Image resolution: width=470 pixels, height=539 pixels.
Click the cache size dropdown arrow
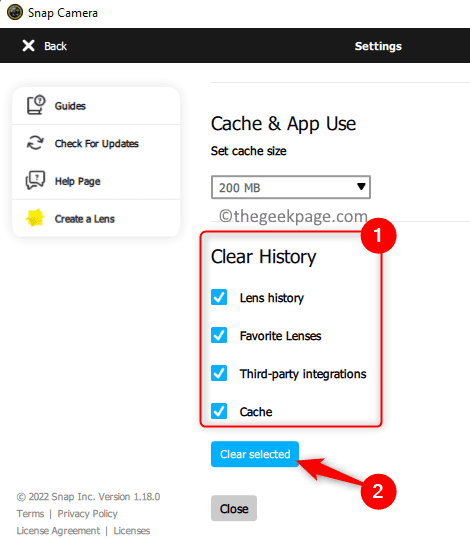361,187
